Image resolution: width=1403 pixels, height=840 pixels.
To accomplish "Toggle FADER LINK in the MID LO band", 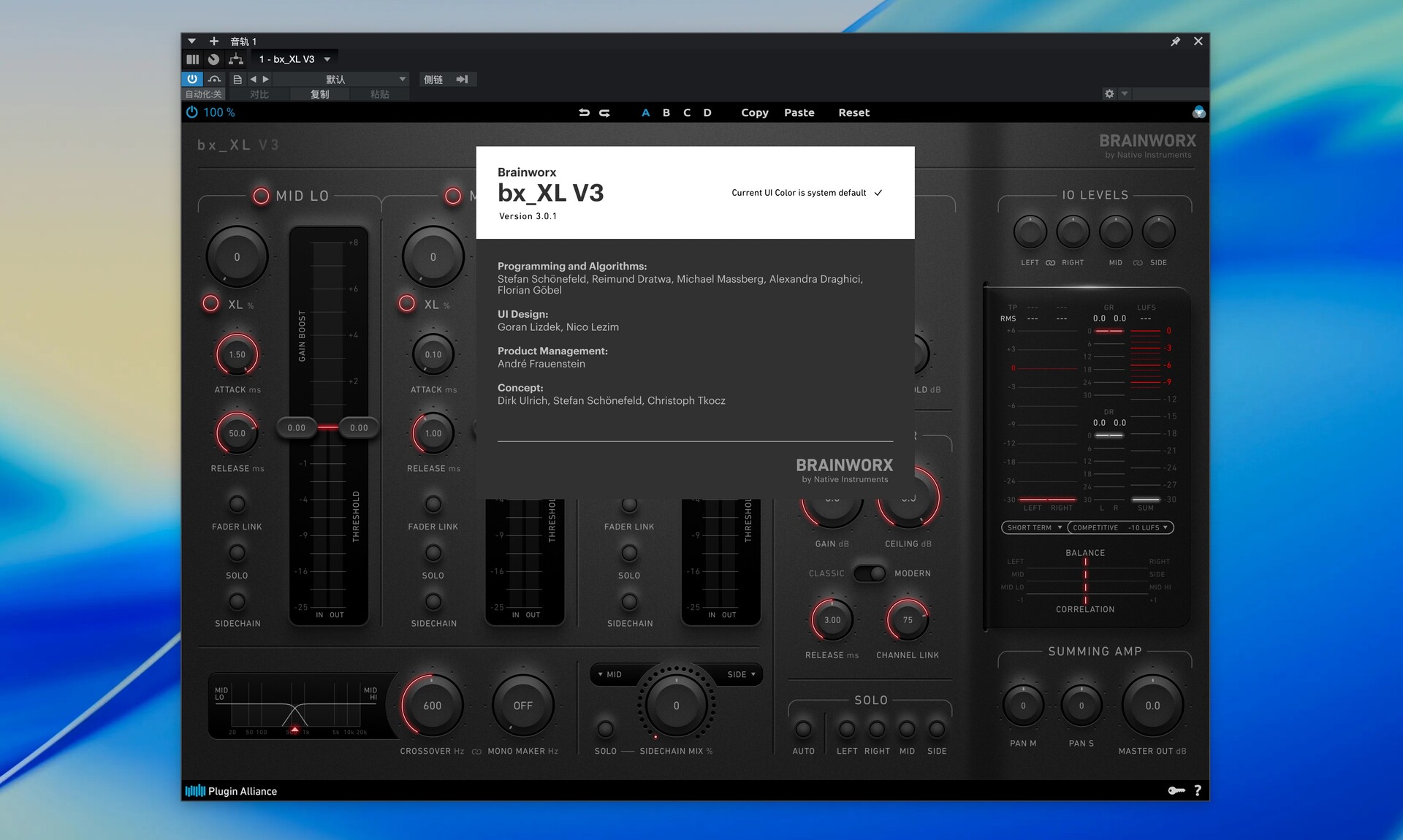I will pyautogui.click(x=237, y=504).
